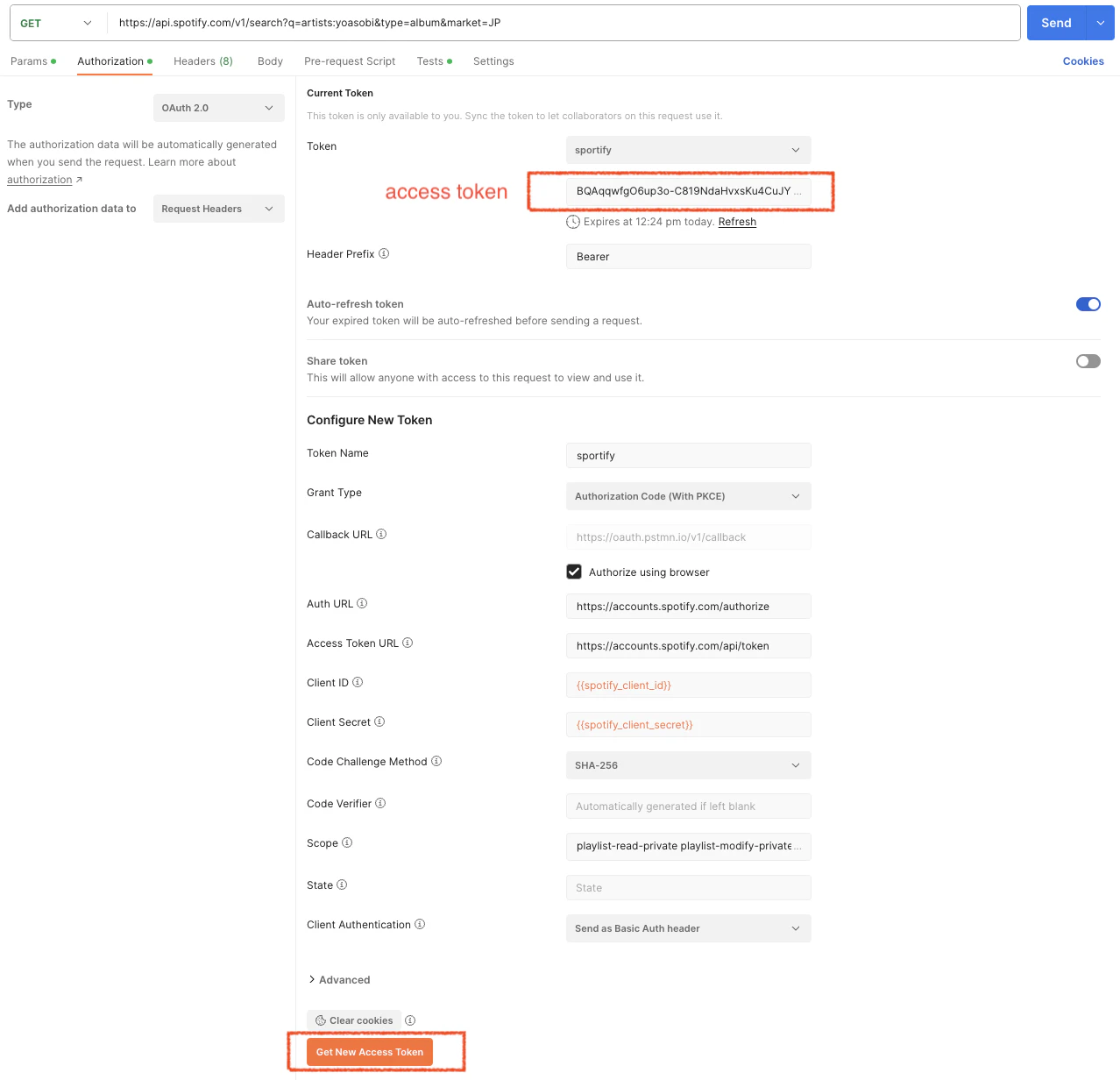Open the sportify token dropdown
Screen dimensions: 1120x1080
pos(689,150)
